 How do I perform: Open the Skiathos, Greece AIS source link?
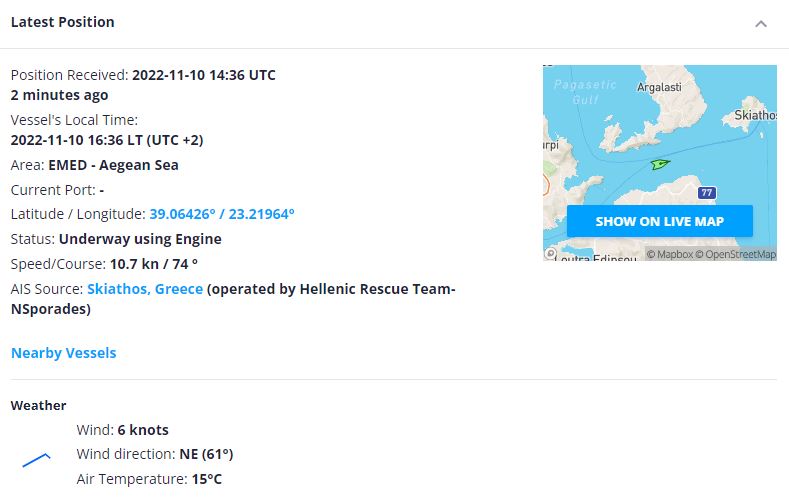pyautogui.click(x=145, y=289)
